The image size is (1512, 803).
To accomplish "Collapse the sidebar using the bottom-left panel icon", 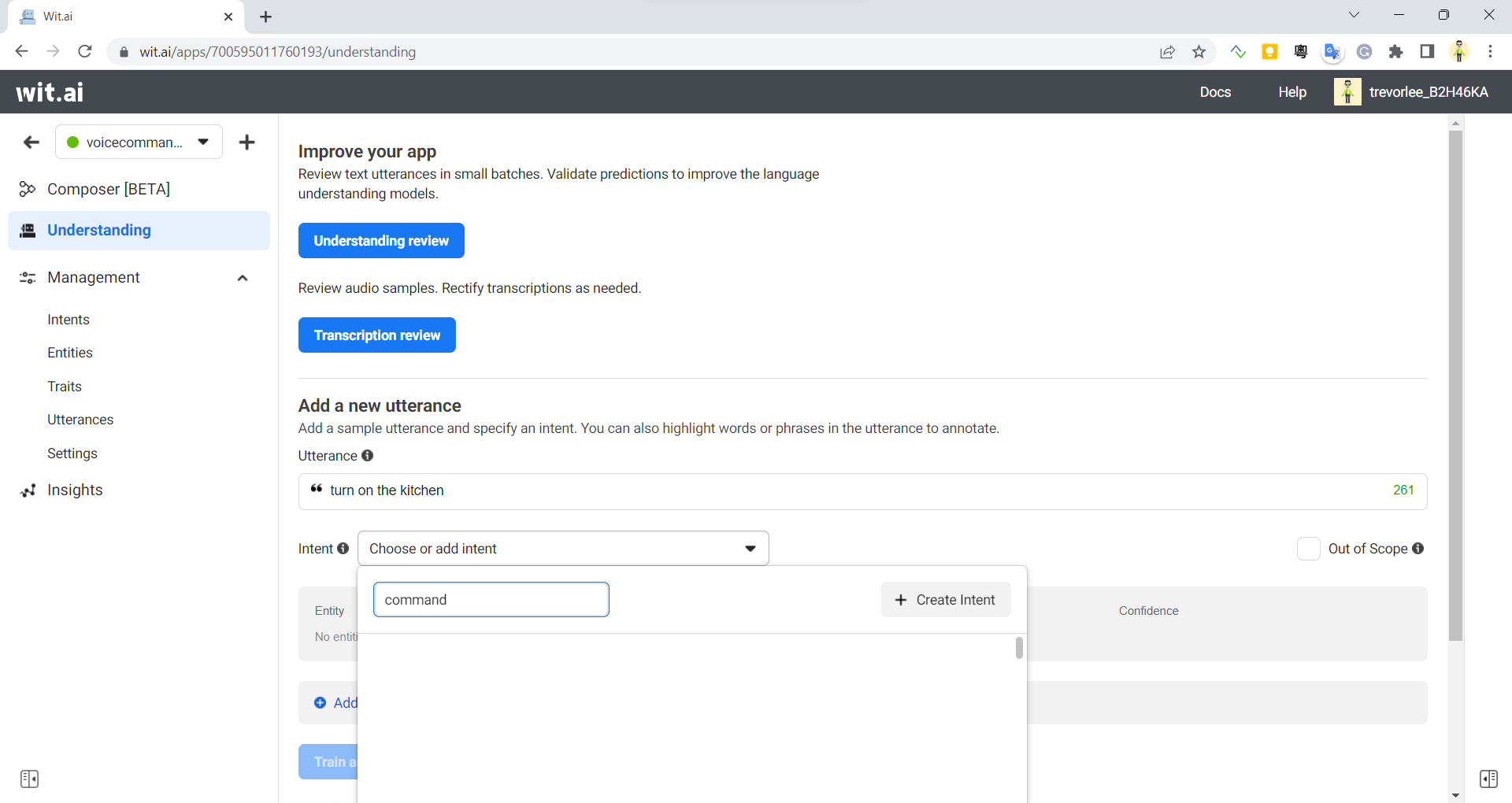I will pos(30,779).
